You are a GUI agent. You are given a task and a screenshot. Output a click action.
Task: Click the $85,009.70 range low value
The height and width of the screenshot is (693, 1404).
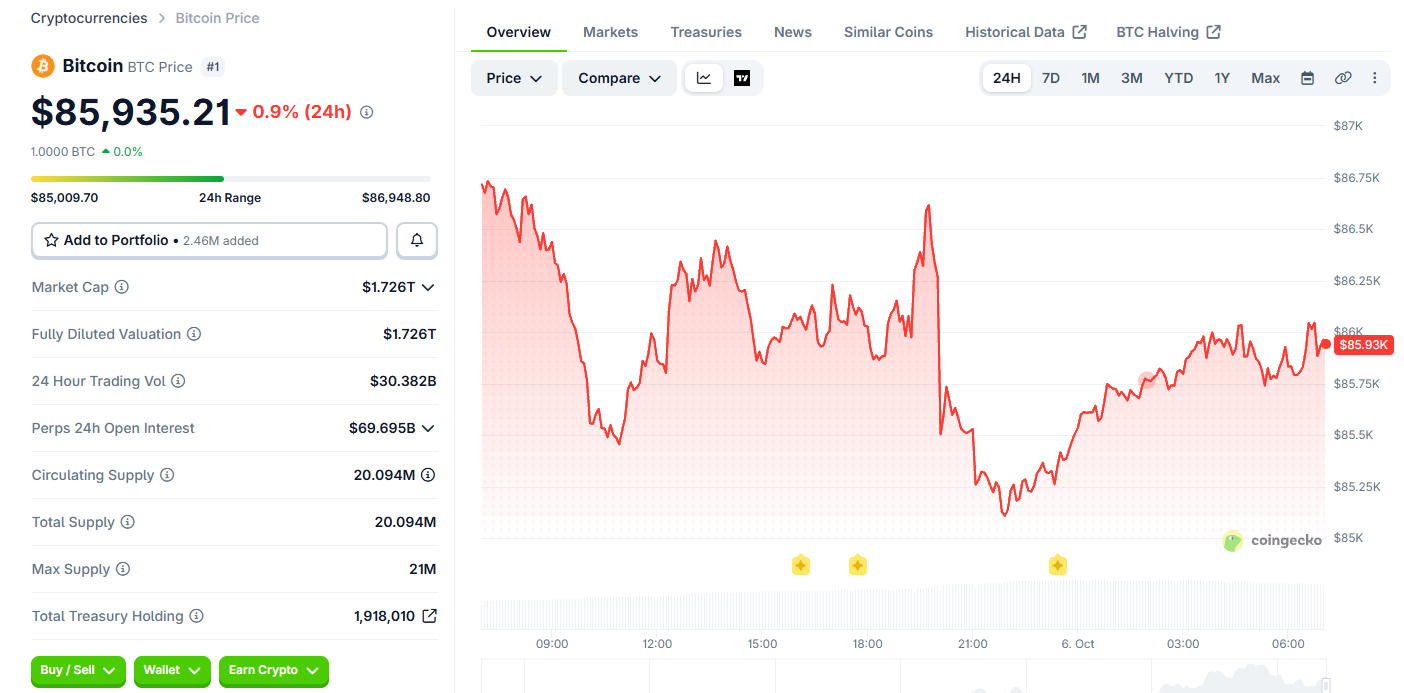click(x=65, y=198)
